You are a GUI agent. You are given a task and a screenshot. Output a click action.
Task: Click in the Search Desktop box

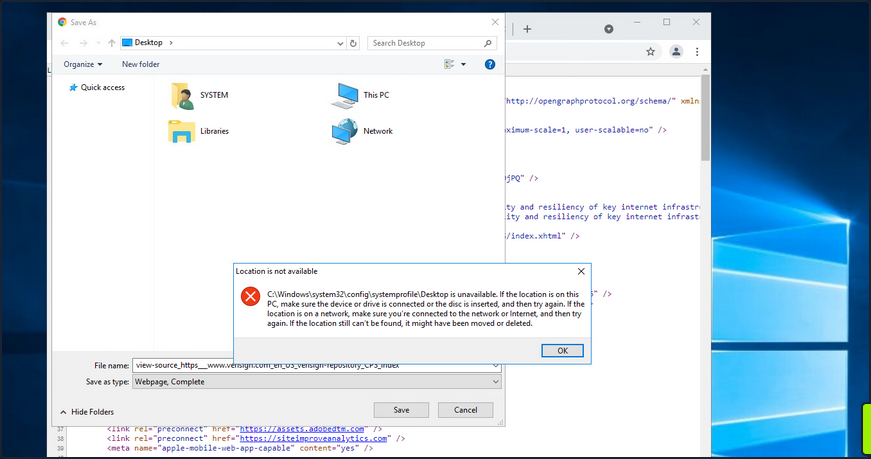click(425, 43)
